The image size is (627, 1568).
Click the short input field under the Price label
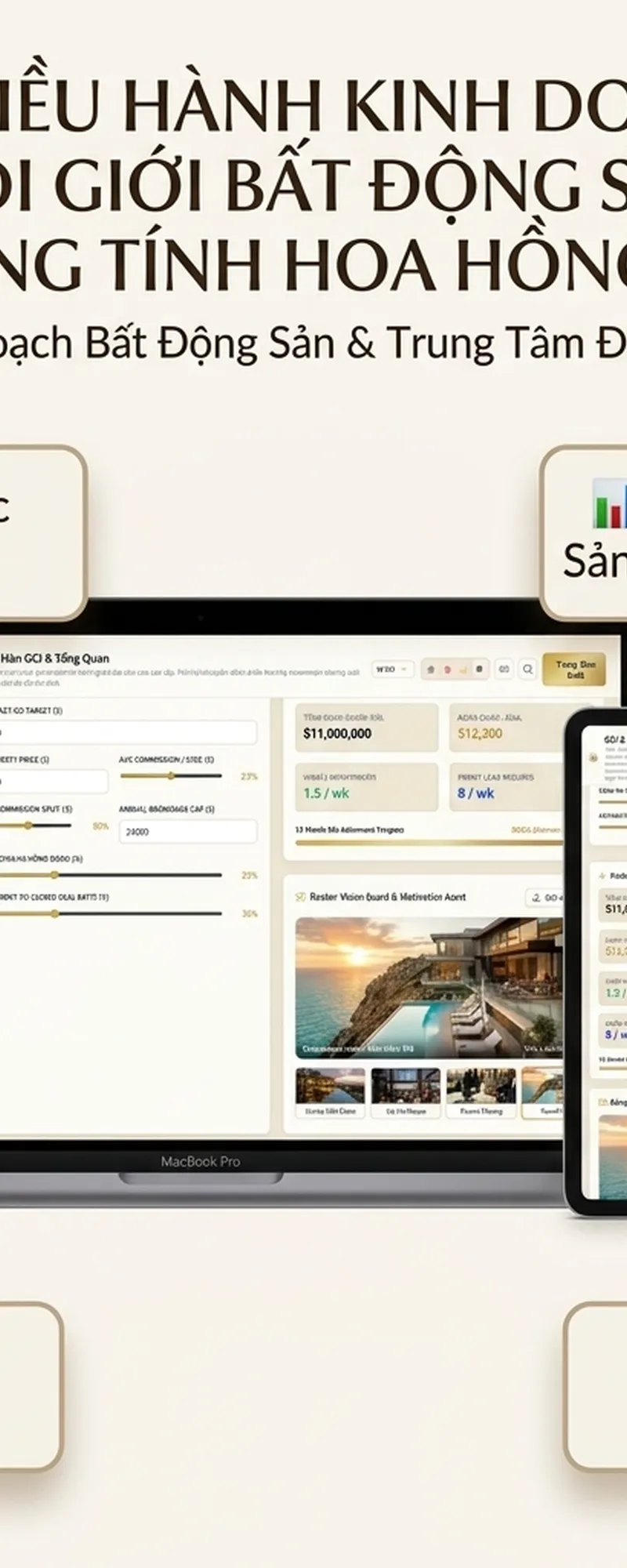pyautogui.click(x=54, y=782)
